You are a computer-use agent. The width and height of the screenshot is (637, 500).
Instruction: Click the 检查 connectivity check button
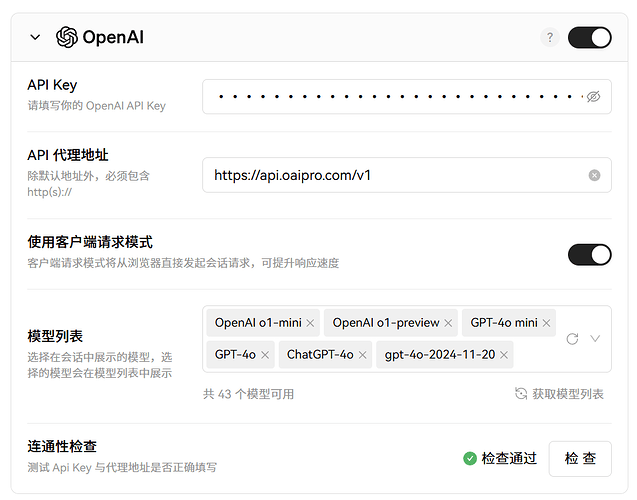point(580,459)
